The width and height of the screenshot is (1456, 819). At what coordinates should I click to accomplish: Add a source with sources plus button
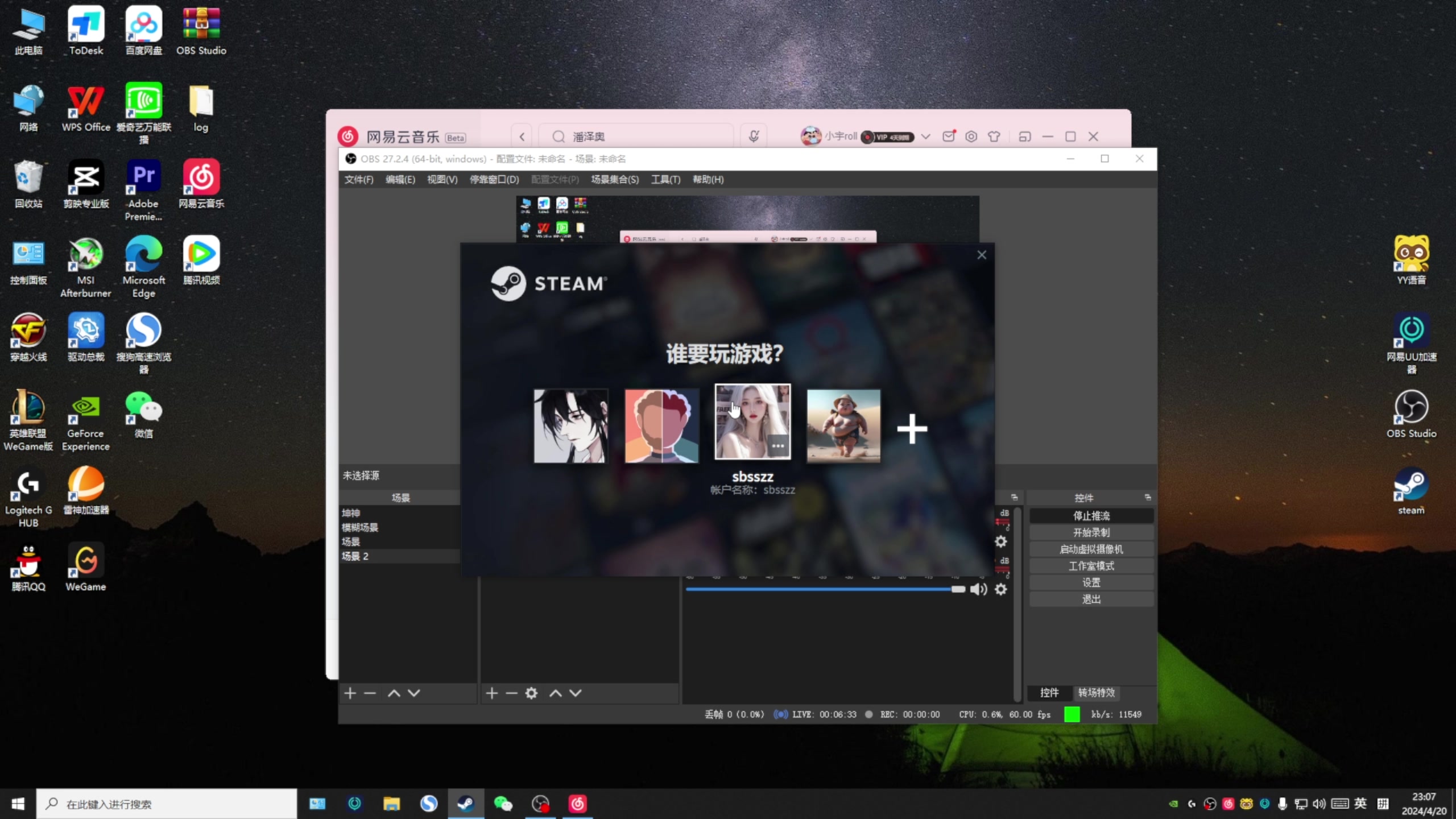[x=492, y=693]
